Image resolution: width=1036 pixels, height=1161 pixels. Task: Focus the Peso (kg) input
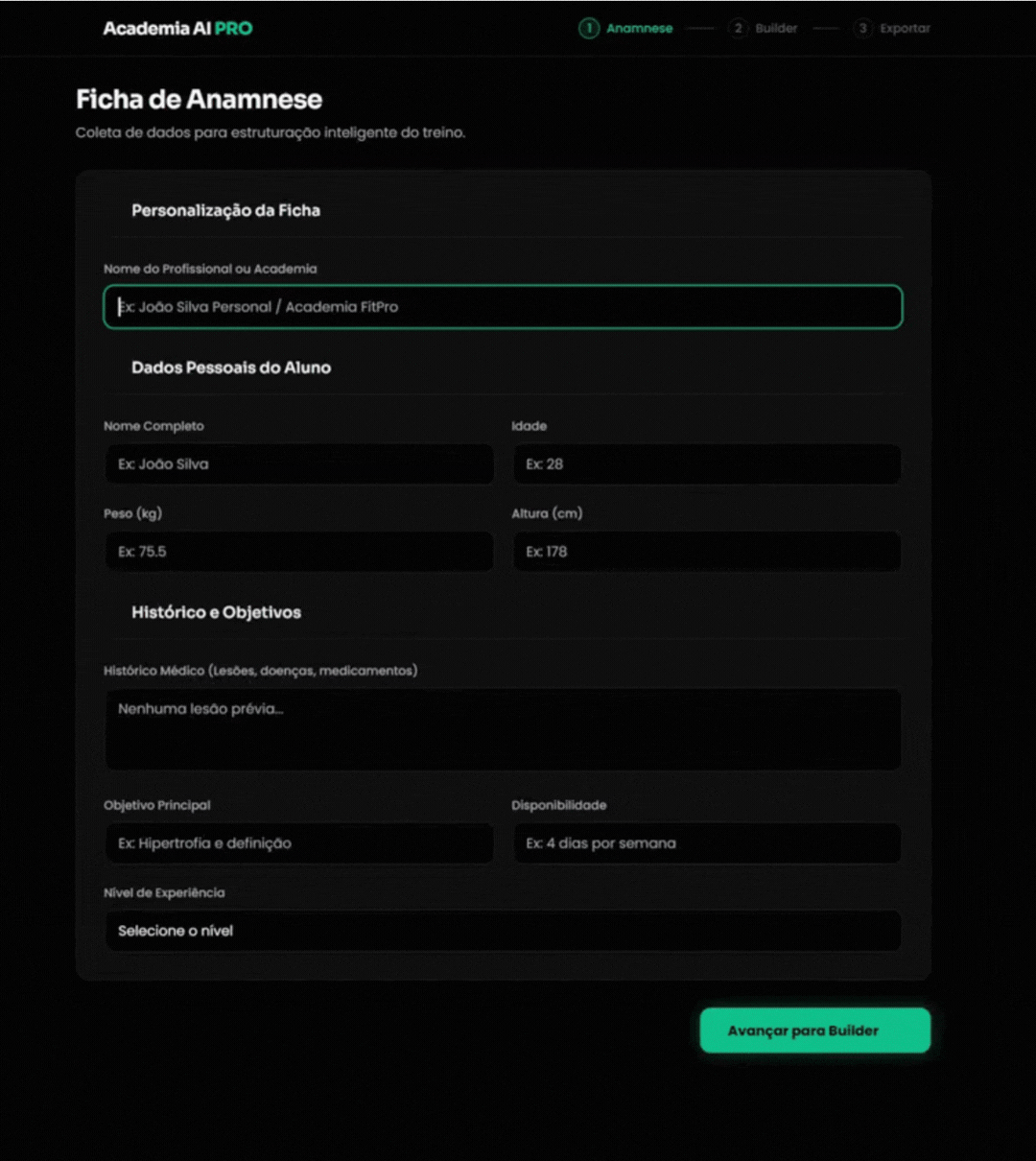(298, 552)
